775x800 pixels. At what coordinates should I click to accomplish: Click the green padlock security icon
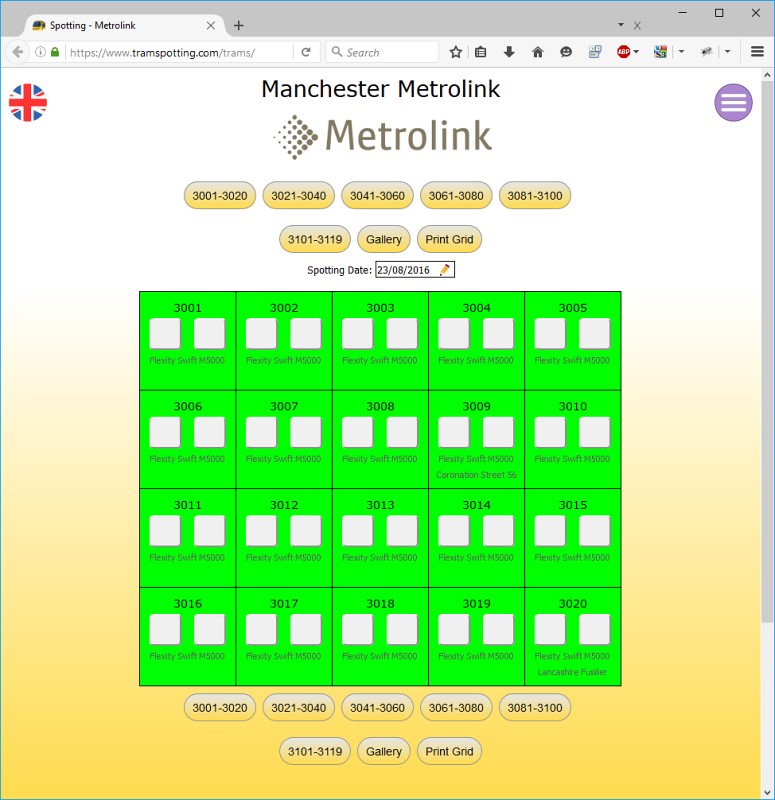coord(55,52)
